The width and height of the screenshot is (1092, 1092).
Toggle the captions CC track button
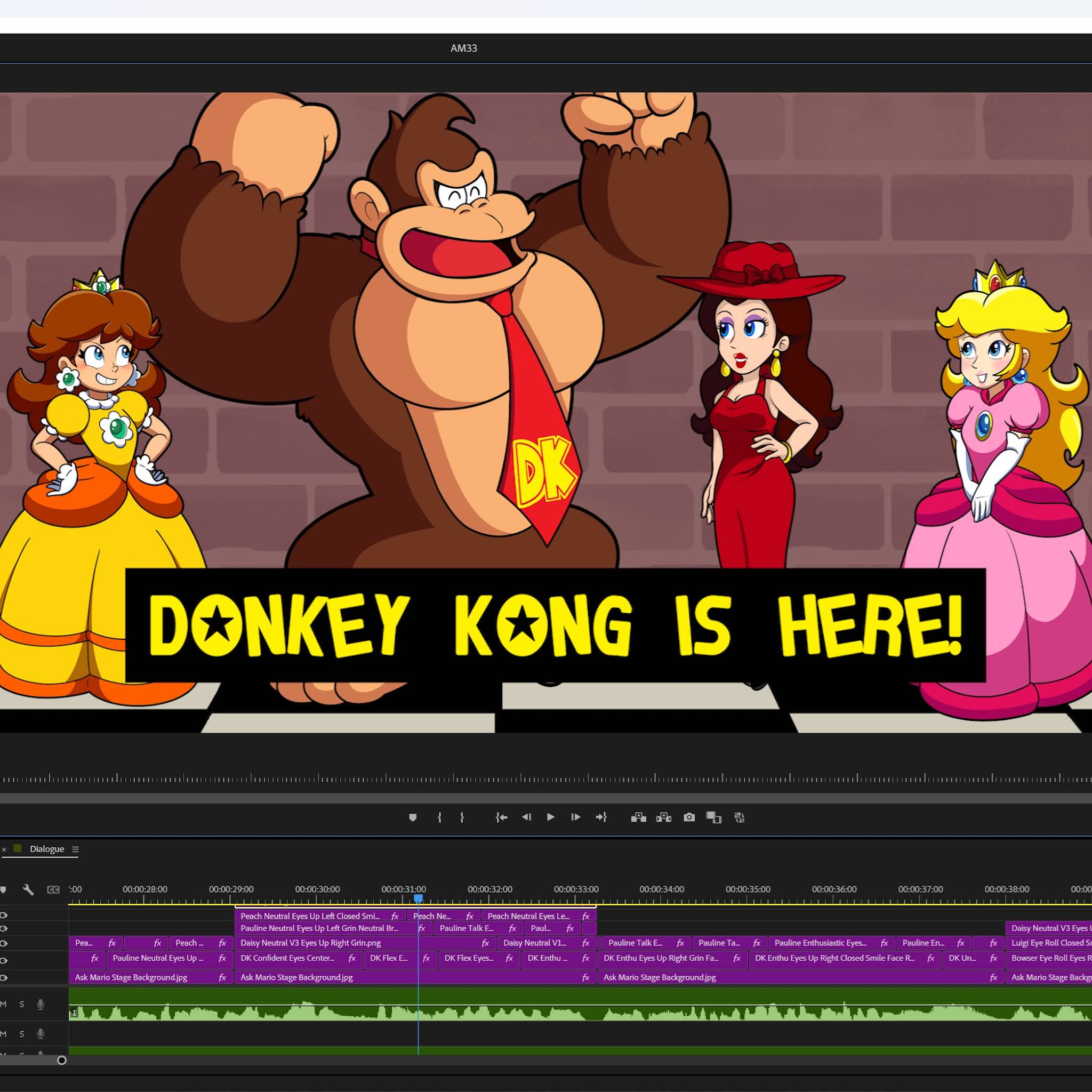(53, 890)
